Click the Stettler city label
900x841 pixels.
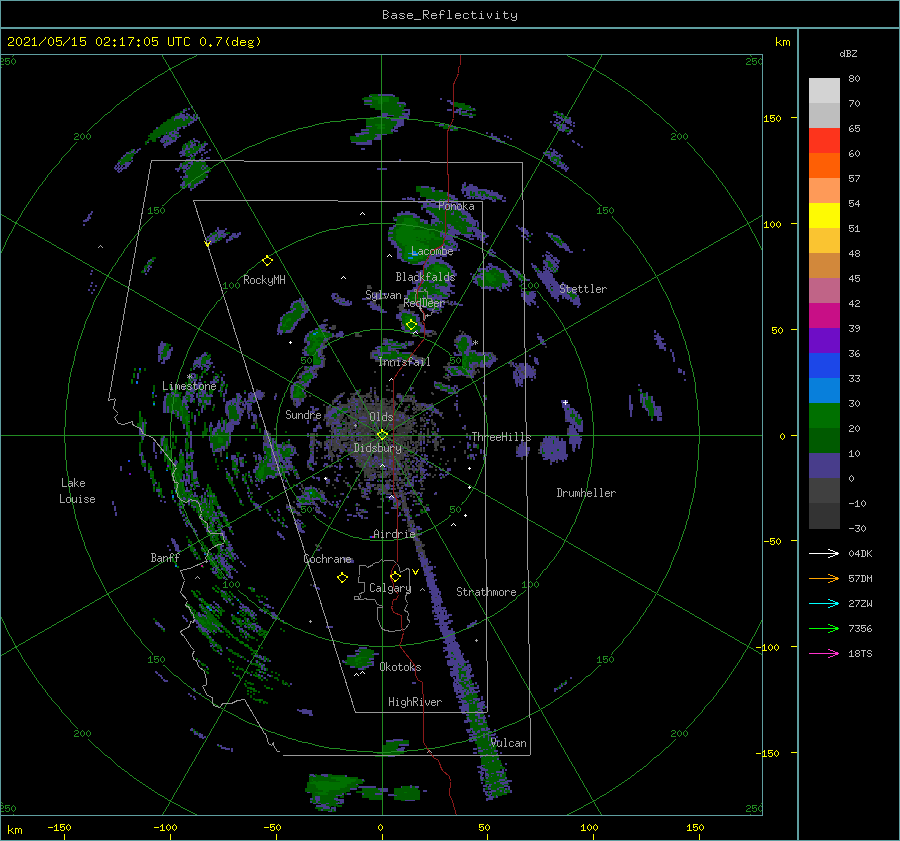click(x=583, y=289)
